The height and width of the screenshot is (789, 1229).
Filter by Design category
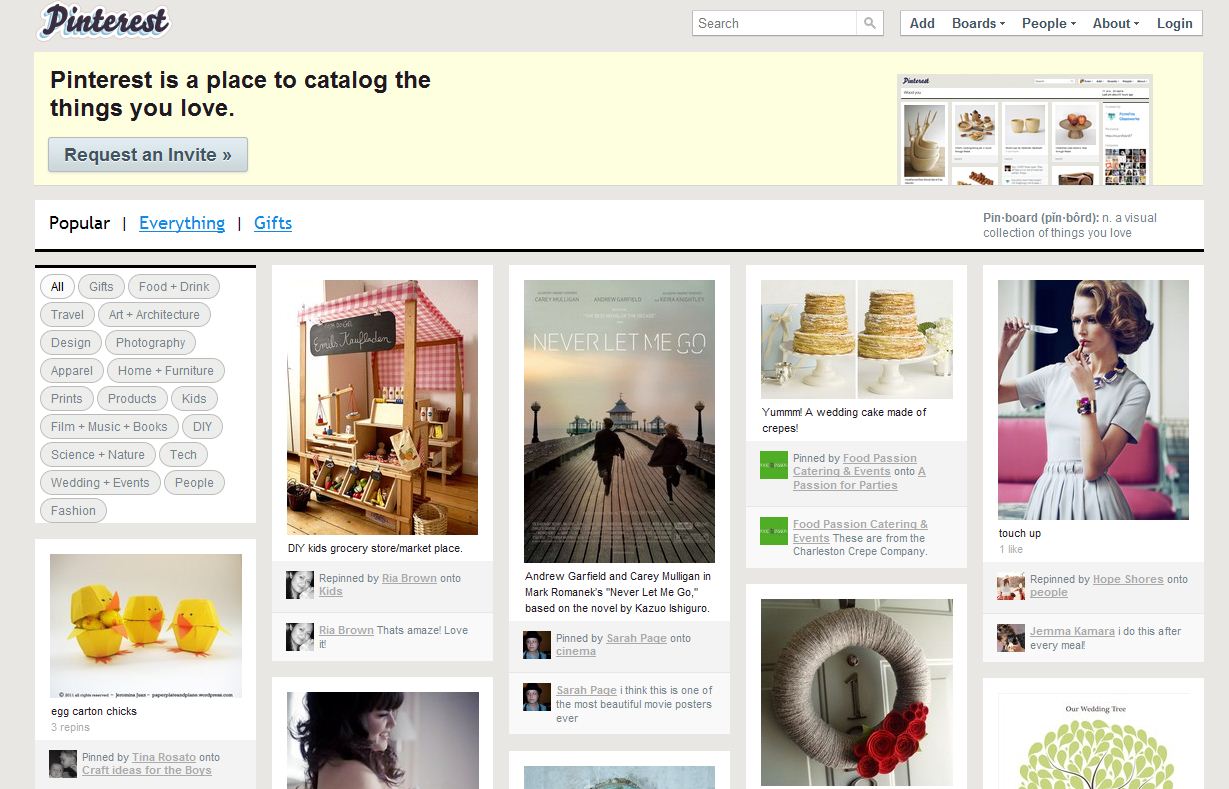pos(70,343)
